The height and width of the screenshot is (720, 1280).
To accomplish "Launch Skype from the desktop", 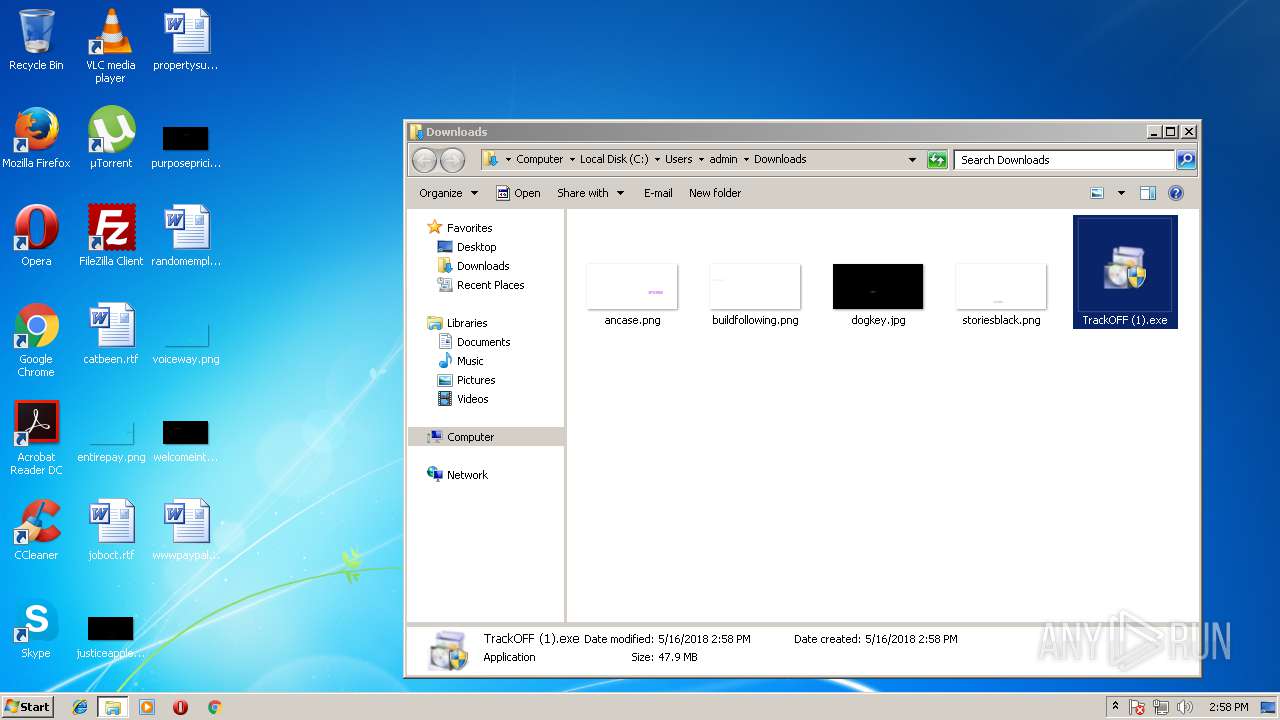I will tap(36, 628).
